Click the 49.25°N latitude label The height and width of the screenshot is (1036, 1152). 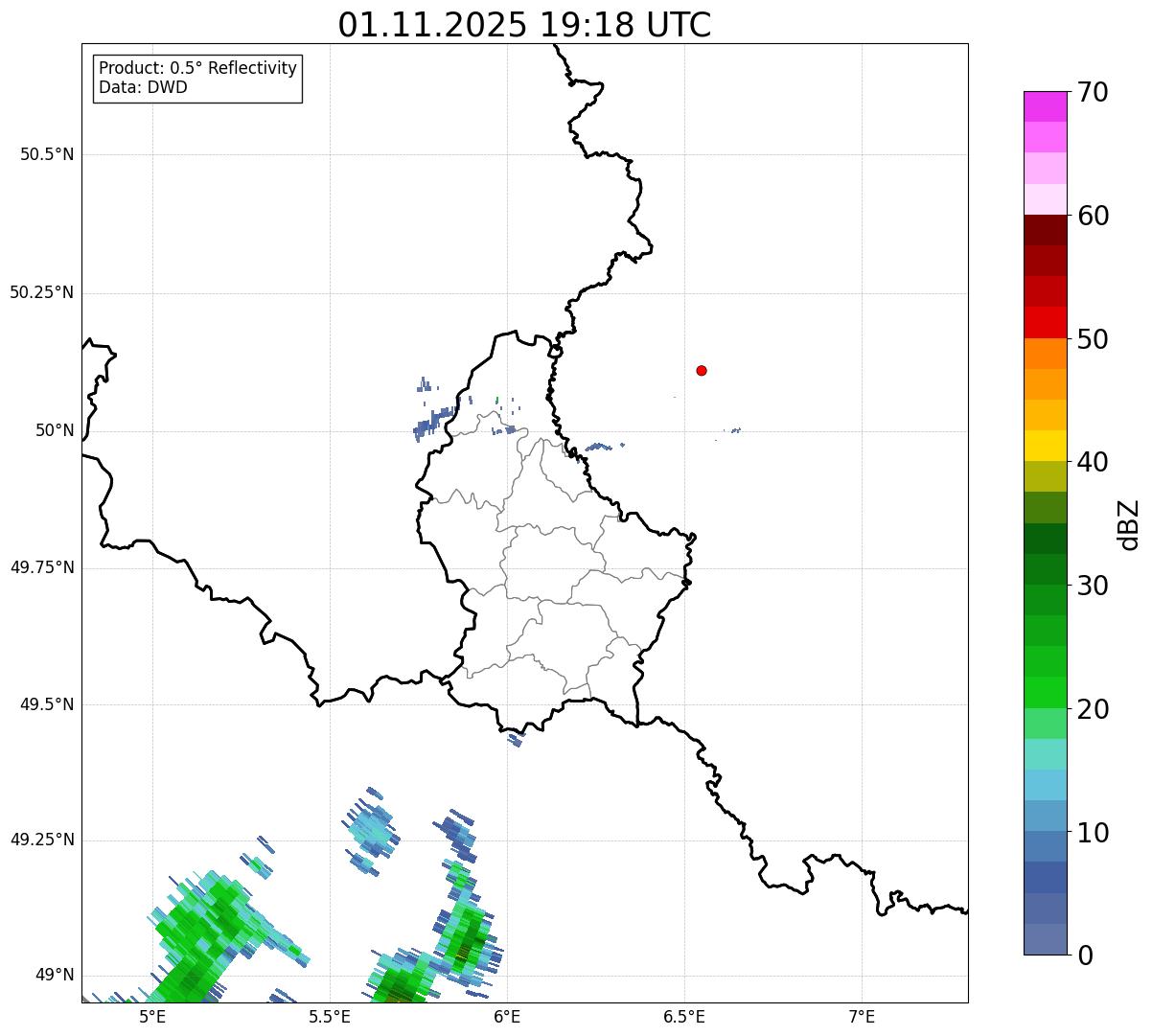pyautogui.click(x=41, y=840)
